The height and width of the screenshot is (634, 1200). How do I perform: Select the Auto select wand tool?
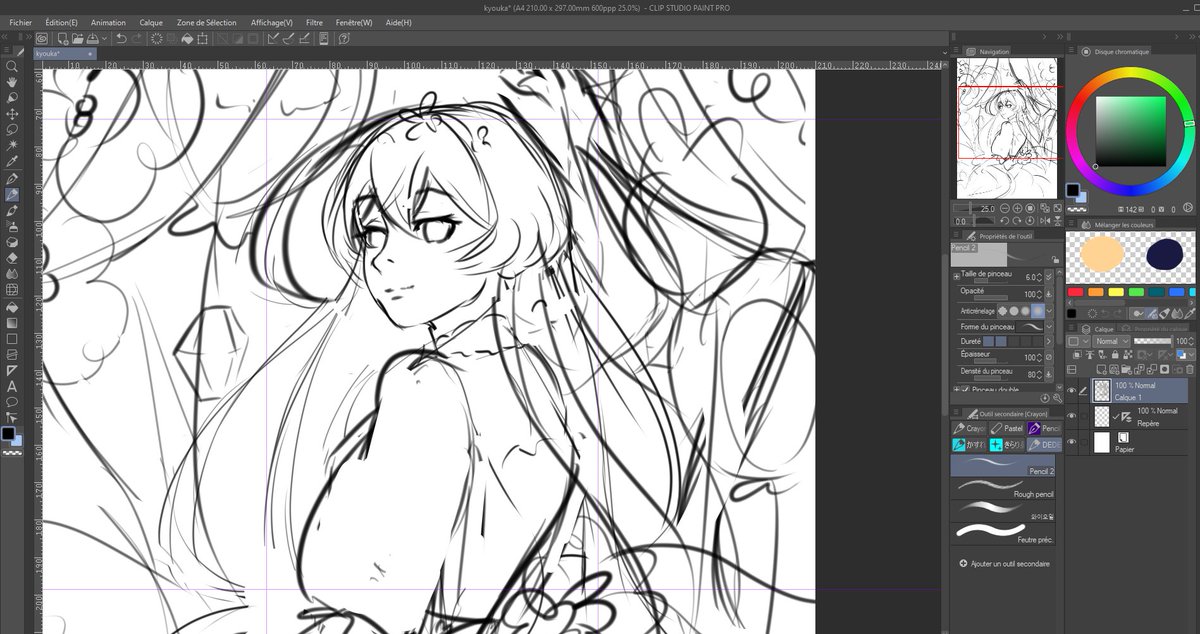[x=12, y=146]
